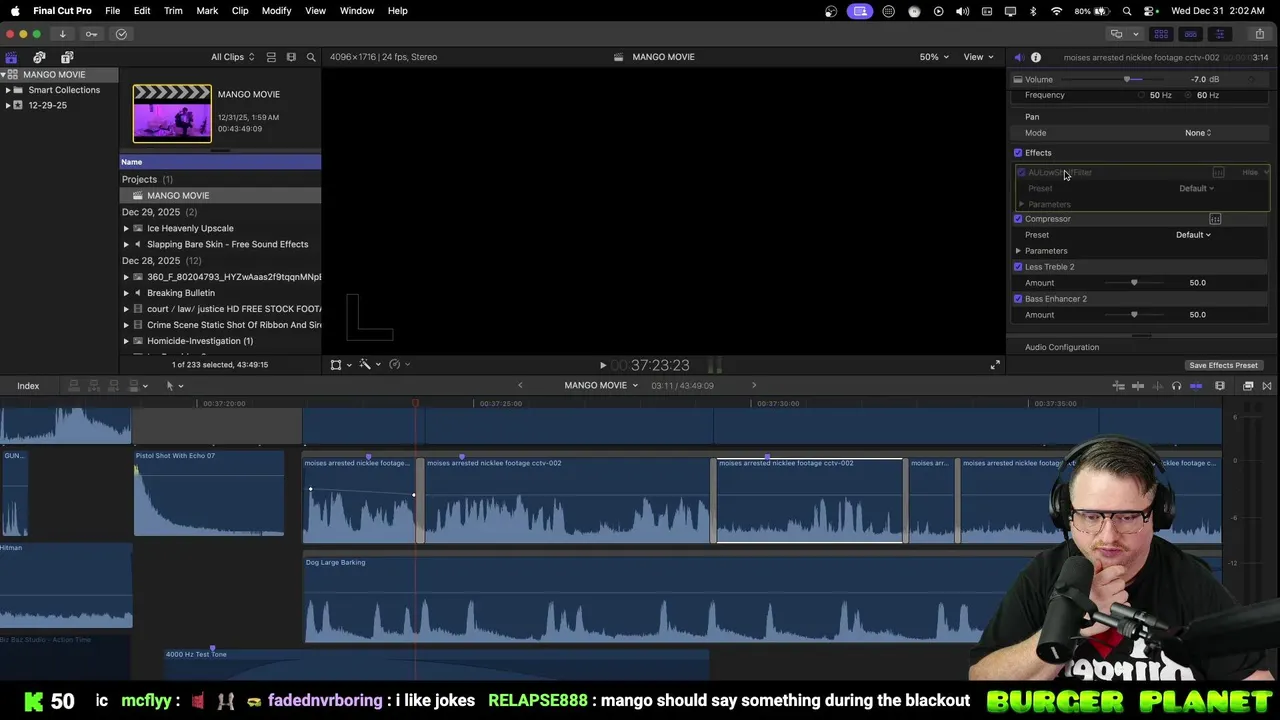Toggle the Bass Enhancer 2 checkbox

pos(1018,299)
